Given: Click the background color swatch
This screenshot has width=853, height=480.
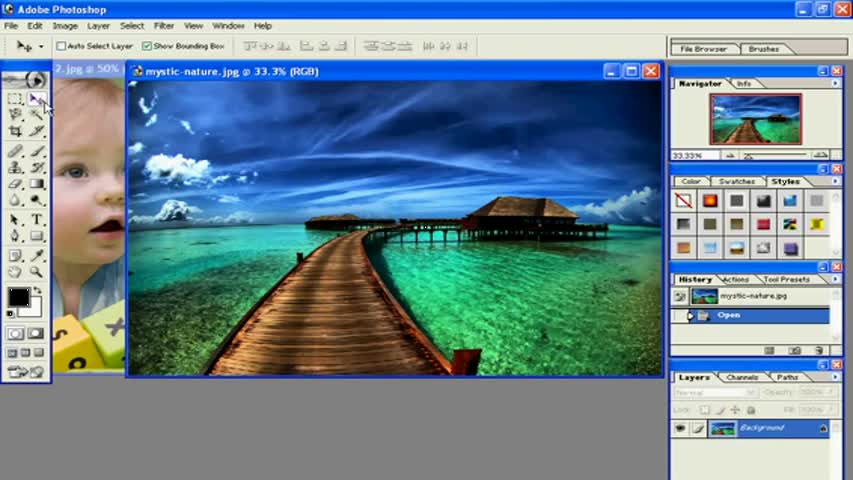Looking at the screenshot, I should pyautogui.click(x=34, y=310).
